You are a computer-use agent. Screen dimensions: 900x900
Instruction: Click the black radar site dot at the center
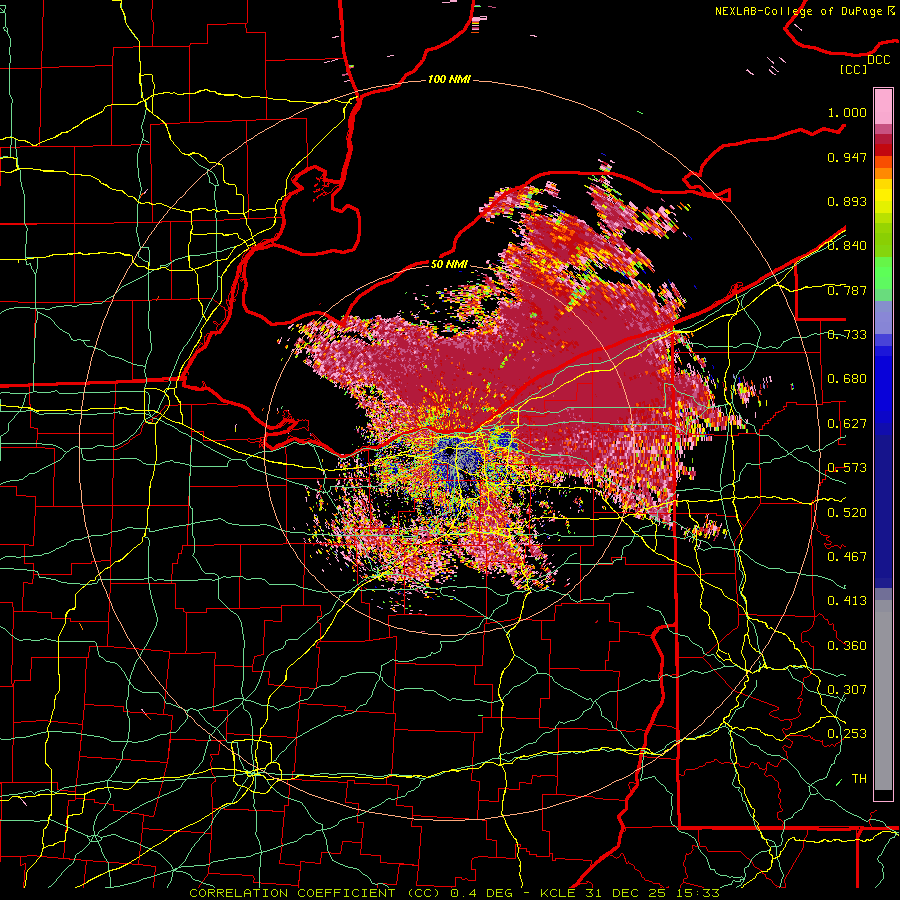tap(449, 452)
